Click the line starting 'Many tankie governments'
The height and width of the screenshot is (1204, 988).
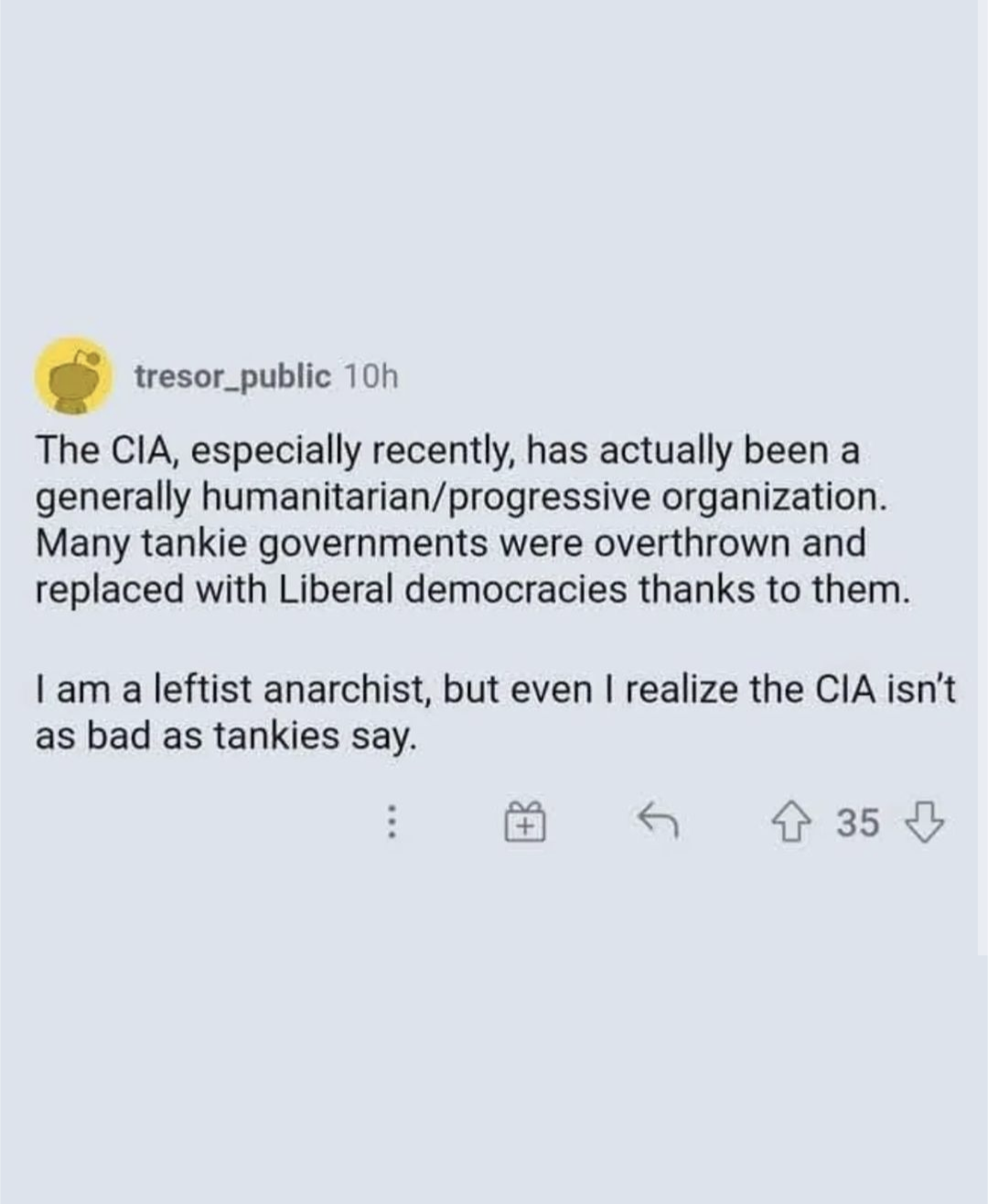click(450, 543)
